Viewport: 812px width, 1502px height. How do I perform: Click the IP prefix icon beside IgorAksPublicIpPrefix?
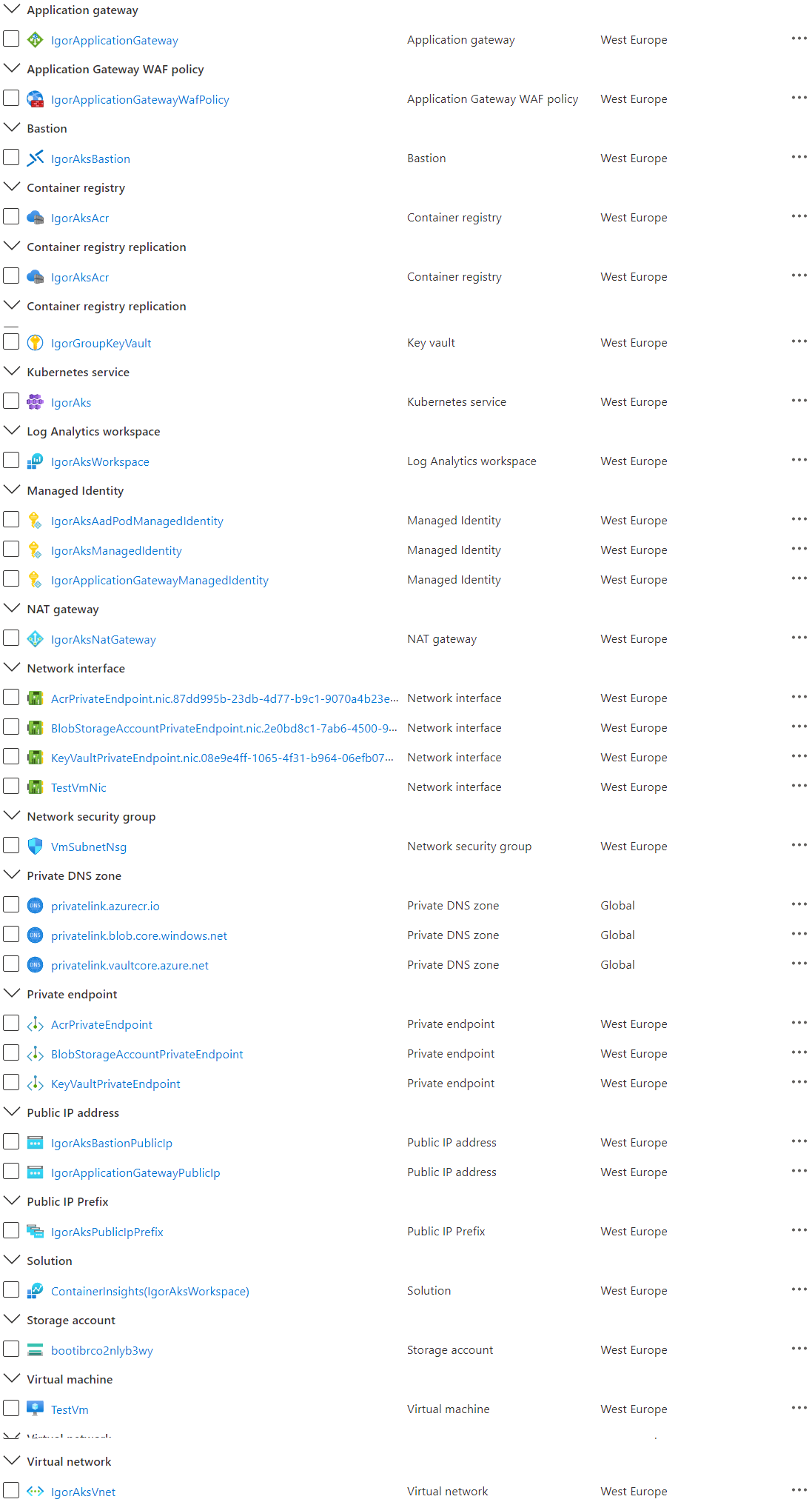[35, 1232]
